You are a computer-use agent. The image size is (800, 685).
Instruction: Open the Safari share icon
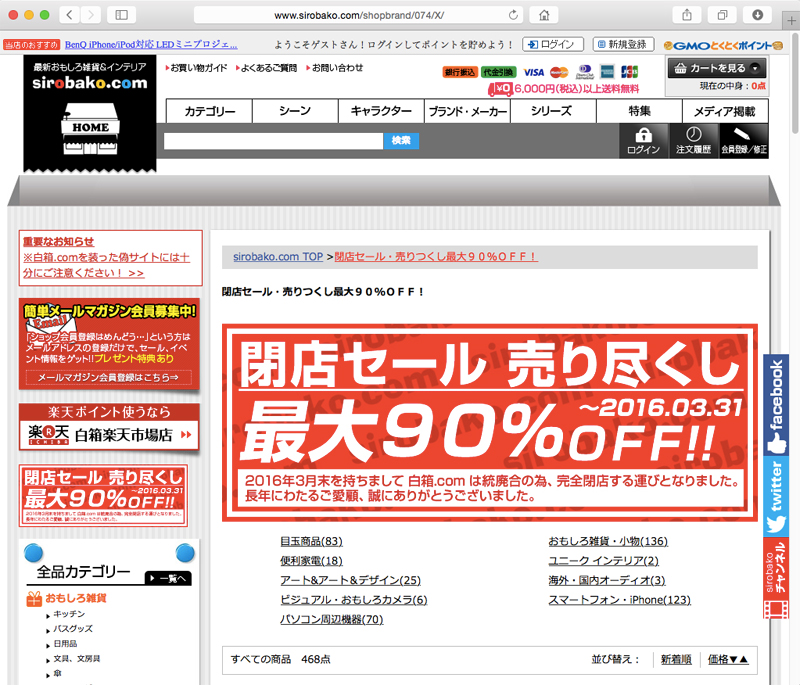(687, 15)
